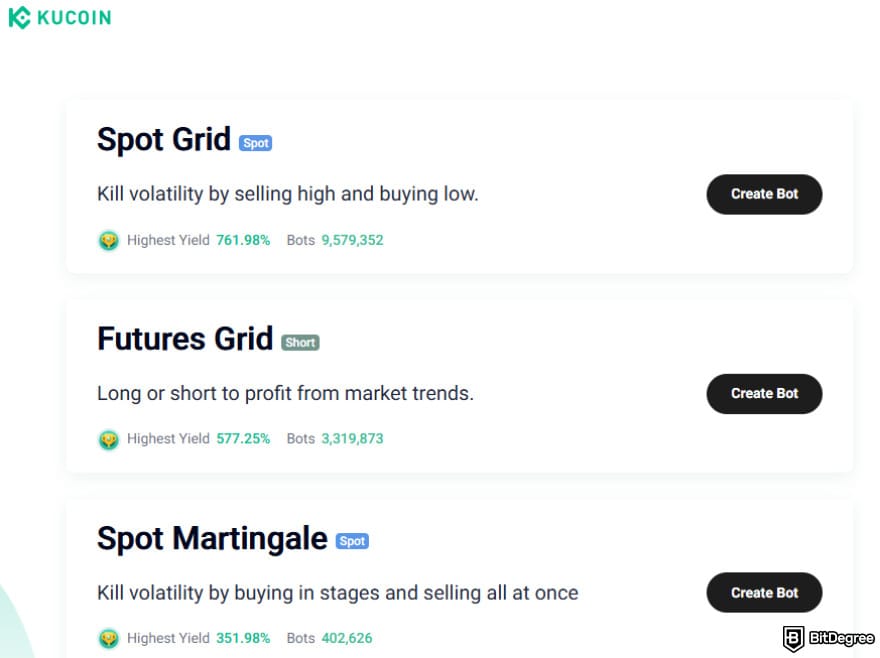This screenshot has width=880, height=658.
Task: Click the KuCoin logo icon
Action: tap(19, 17)
